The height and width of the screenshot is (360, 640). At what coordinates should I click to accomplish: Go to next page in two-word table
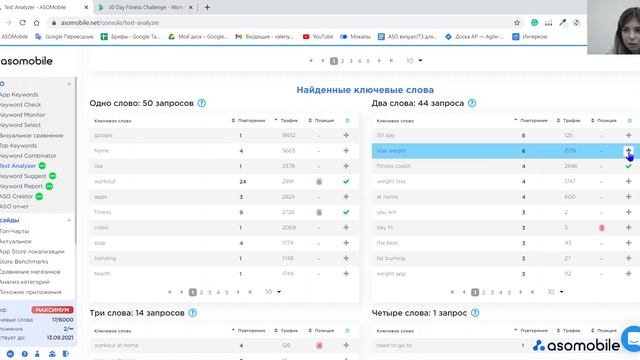pos(520,292)
